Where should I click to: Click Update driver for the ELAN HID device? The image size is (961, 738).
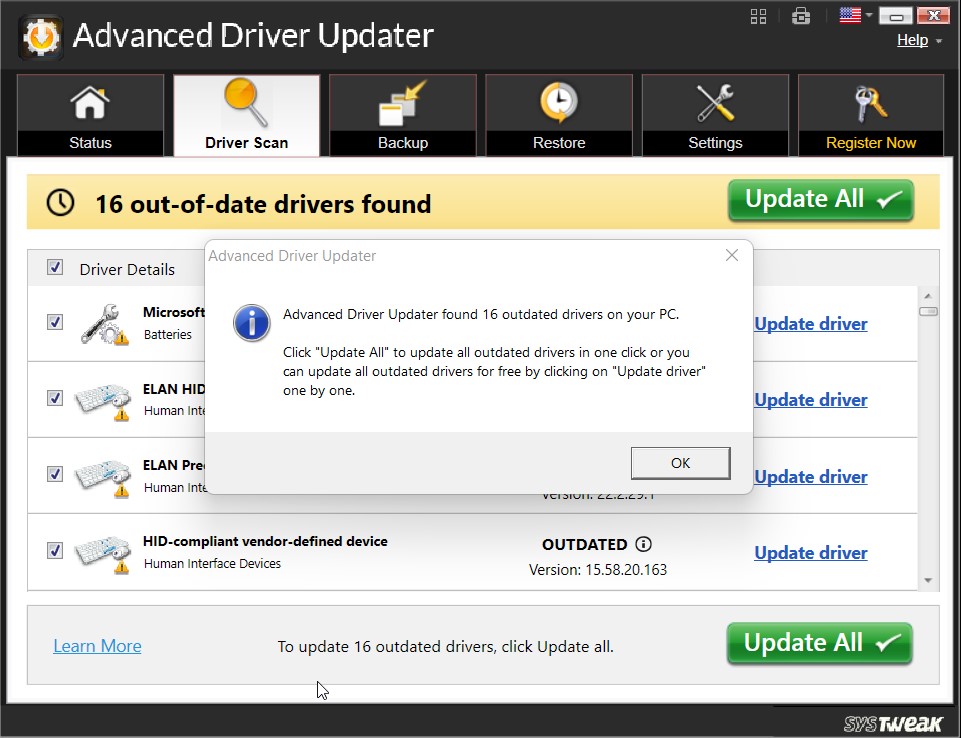[x=810, y=399]
